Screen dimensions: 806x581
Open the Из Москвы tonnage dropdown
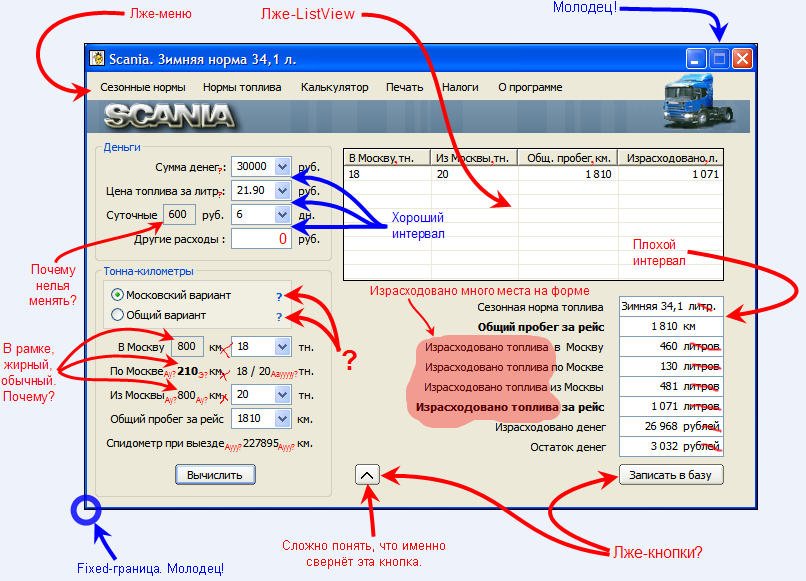(x=282, y=395)
